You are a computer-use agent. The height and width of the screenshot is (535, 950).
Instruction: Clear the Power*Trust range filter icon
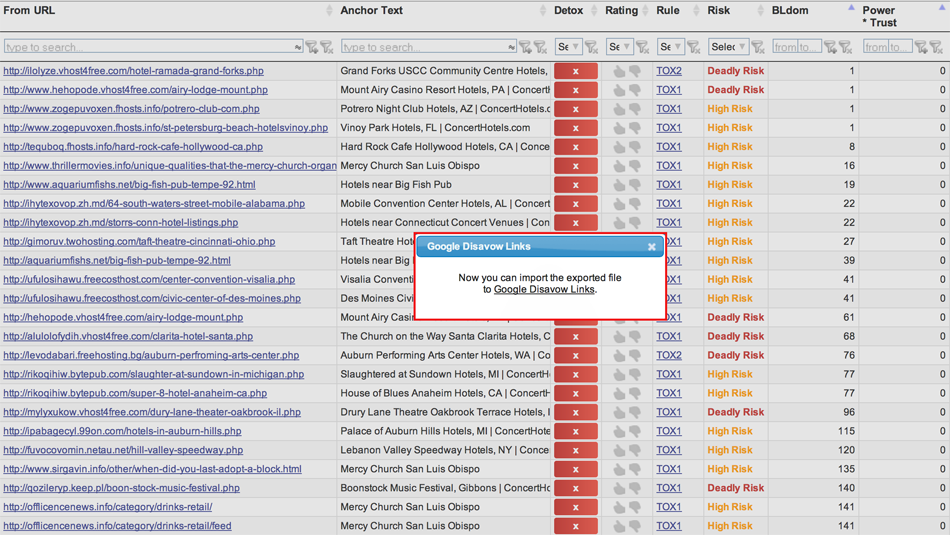pos(936,47)
